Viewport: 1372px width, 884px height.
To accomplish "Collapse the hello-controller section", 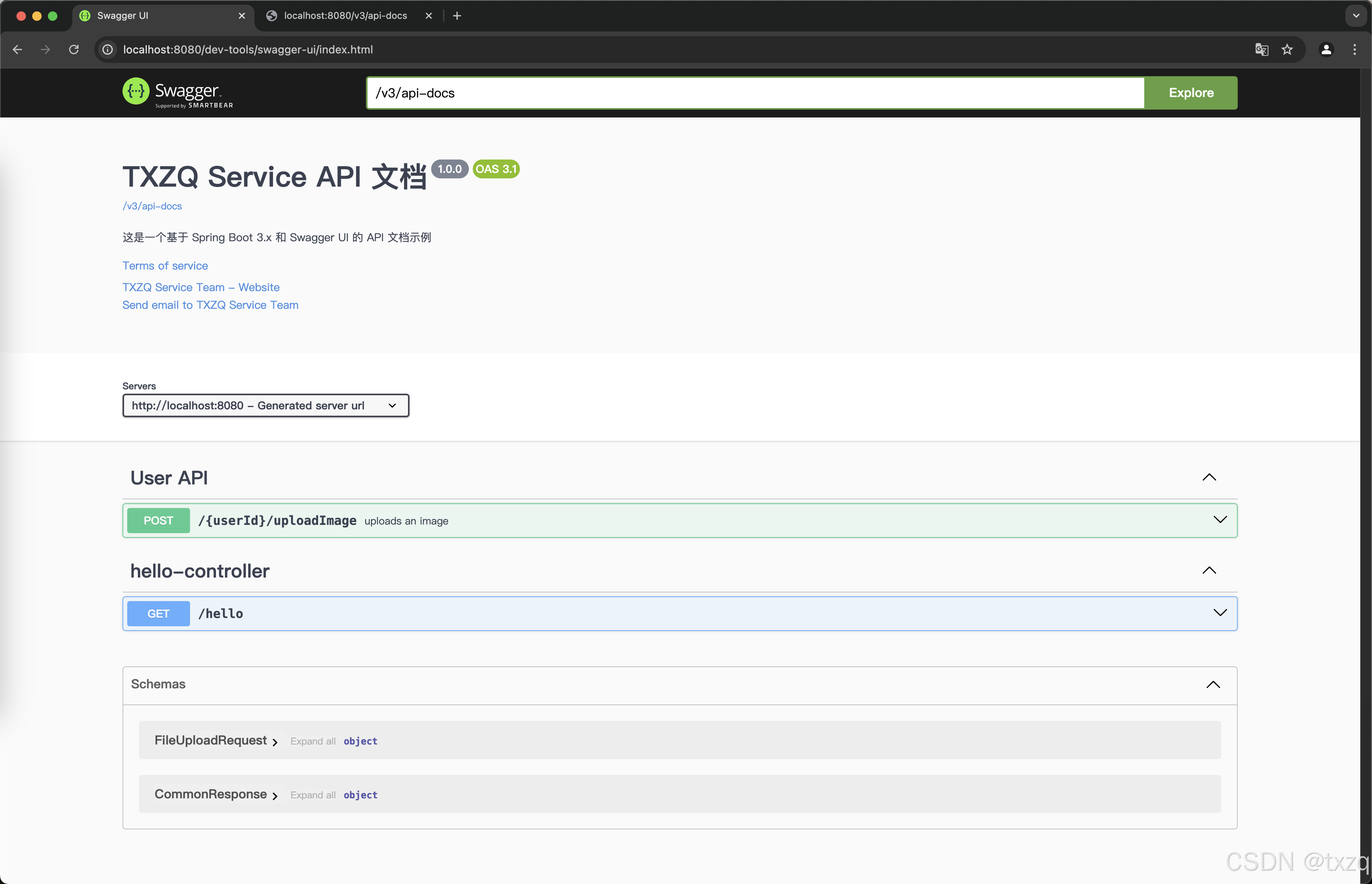I will (1209, 570).
